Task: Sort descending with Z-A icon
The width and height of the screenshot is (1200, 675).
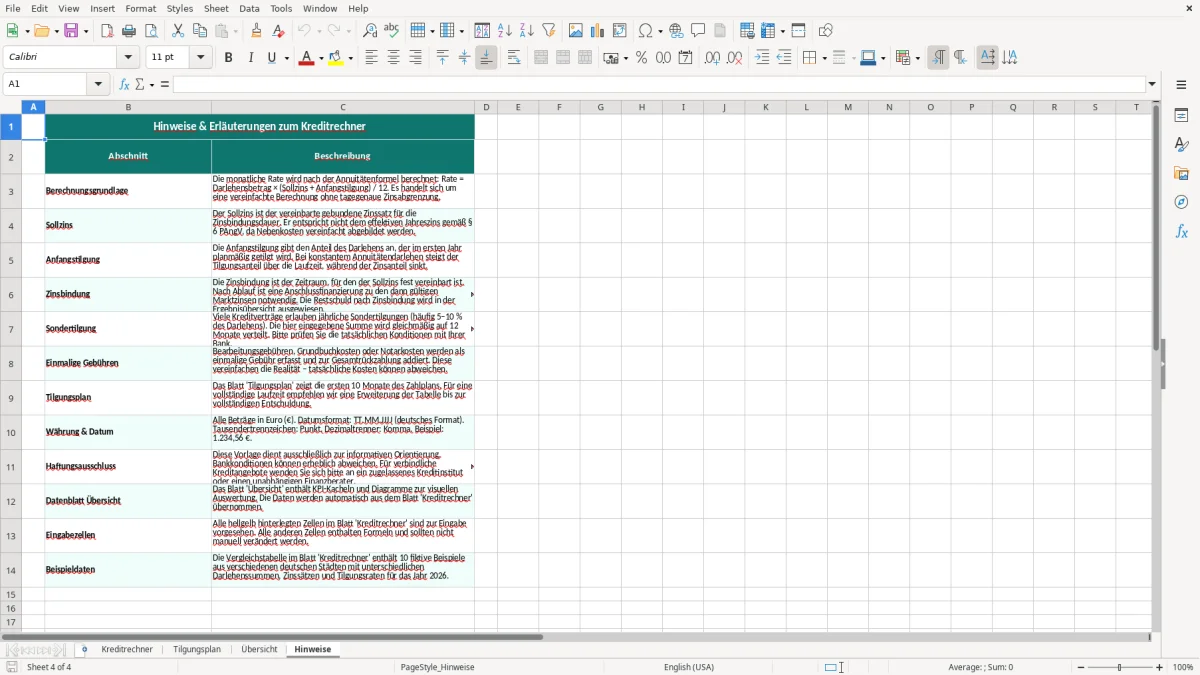Action: 526,31
